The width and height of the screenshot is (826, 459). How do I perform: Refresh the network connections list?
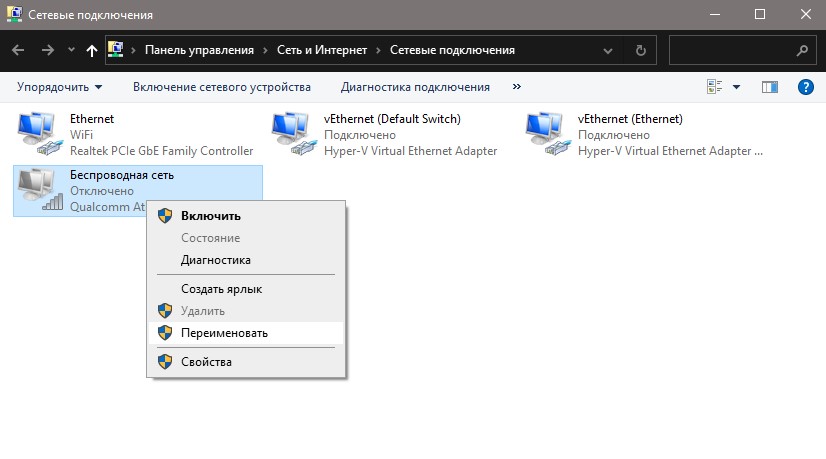point(641,50)
